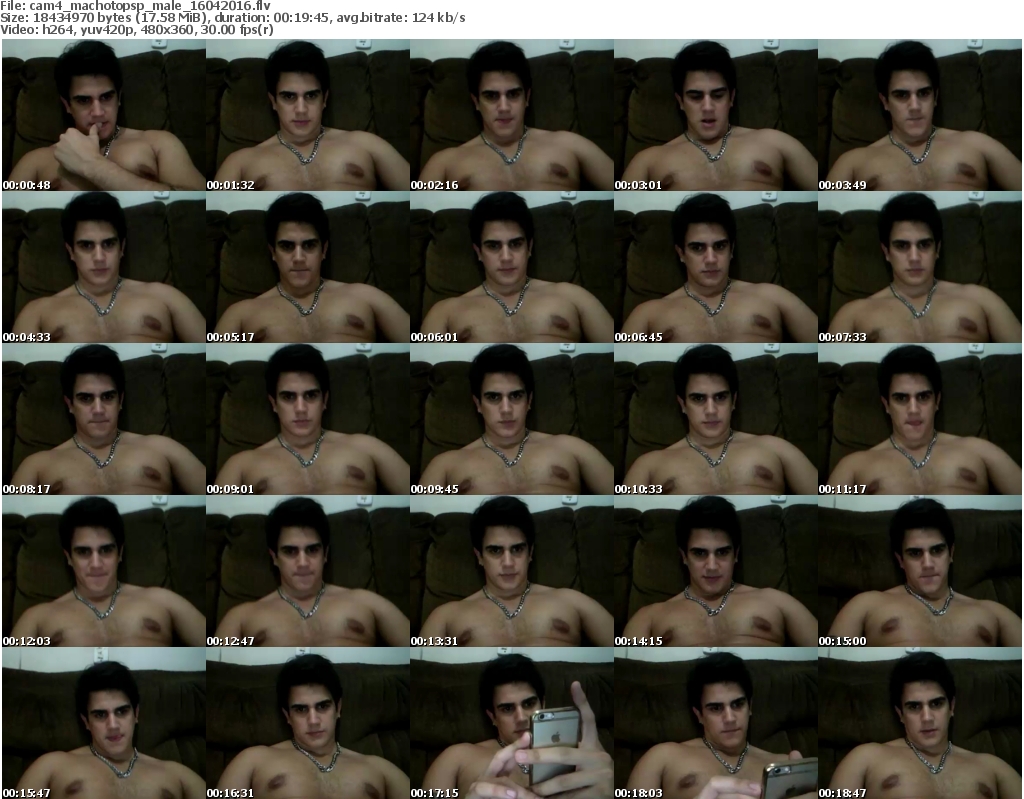The height and width of the screenshot is (799, 1024).
Task: Select the thumbnail frame at 00:03:49
Action: click(x=920, y=115)
